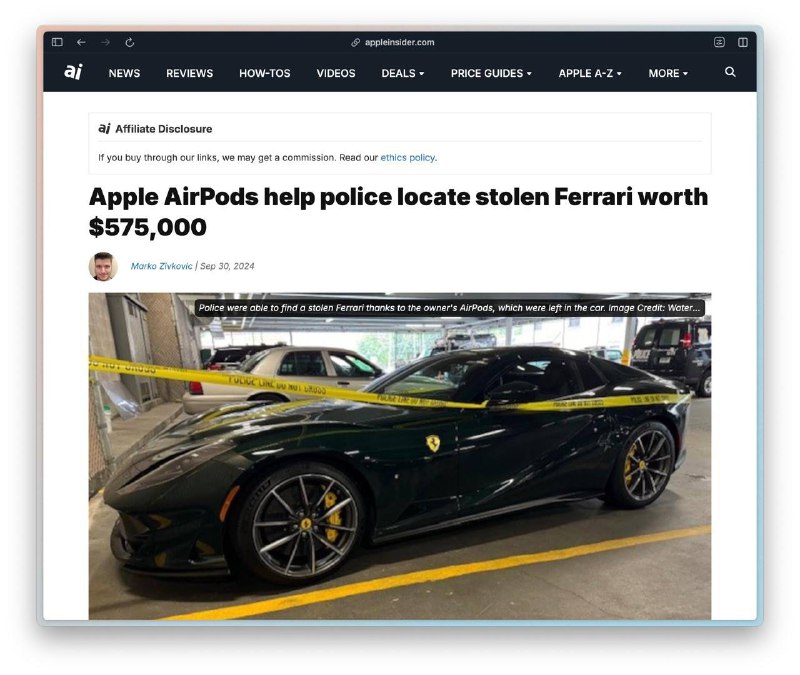Open site search with the magnifier icon

point(730,72)
